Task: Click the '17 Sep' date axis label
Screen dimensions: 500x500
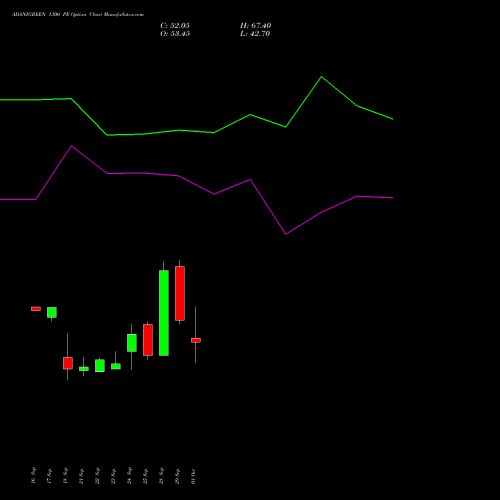Action: (49, 476)
